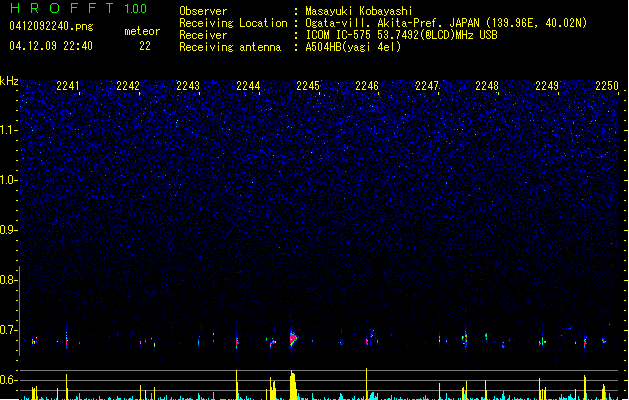Click the 2246 time marker
The height and width of the screenshot is (400, 629).
click(367, 86)
